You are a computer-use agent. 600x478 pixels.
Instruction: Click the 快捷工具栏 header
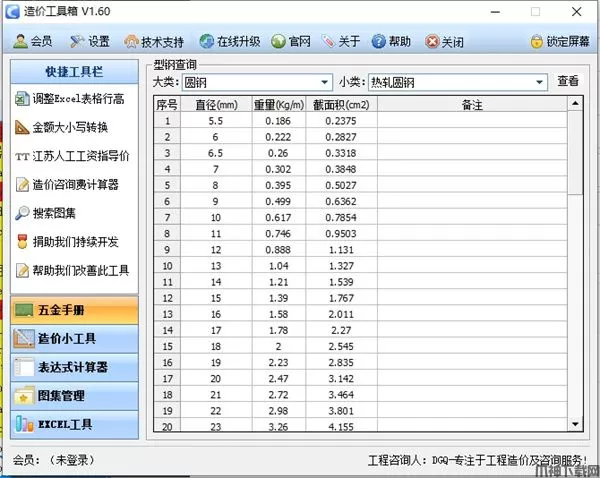pos(74,72)
